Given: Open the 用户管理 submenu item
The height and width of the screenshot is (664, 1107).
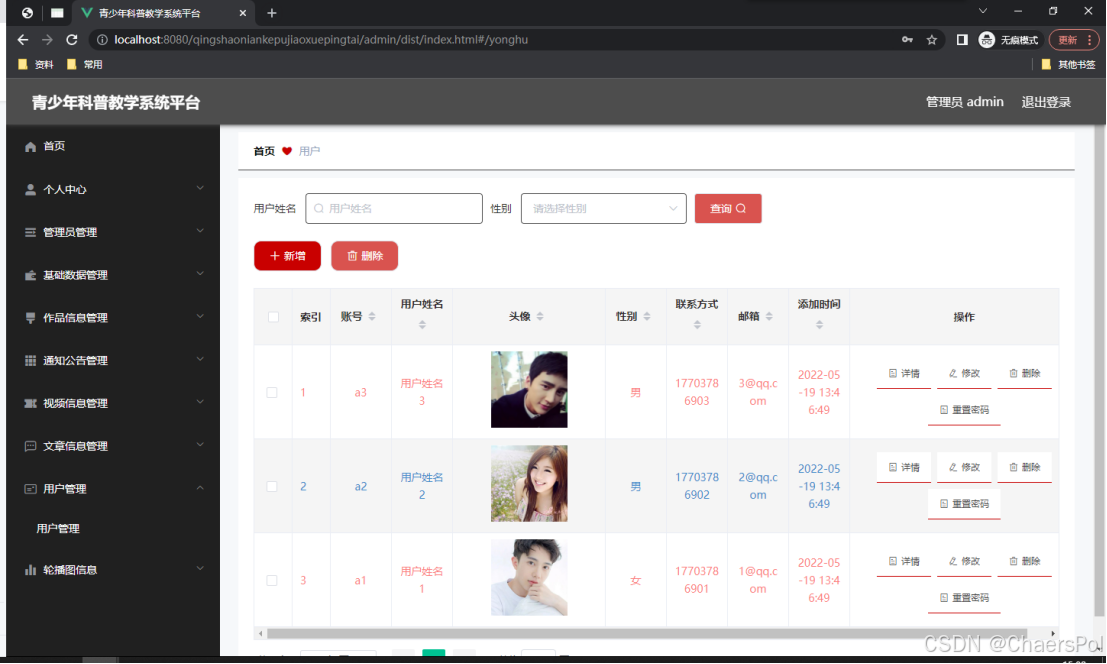Looking at the screenshot, I should [58, 529].
